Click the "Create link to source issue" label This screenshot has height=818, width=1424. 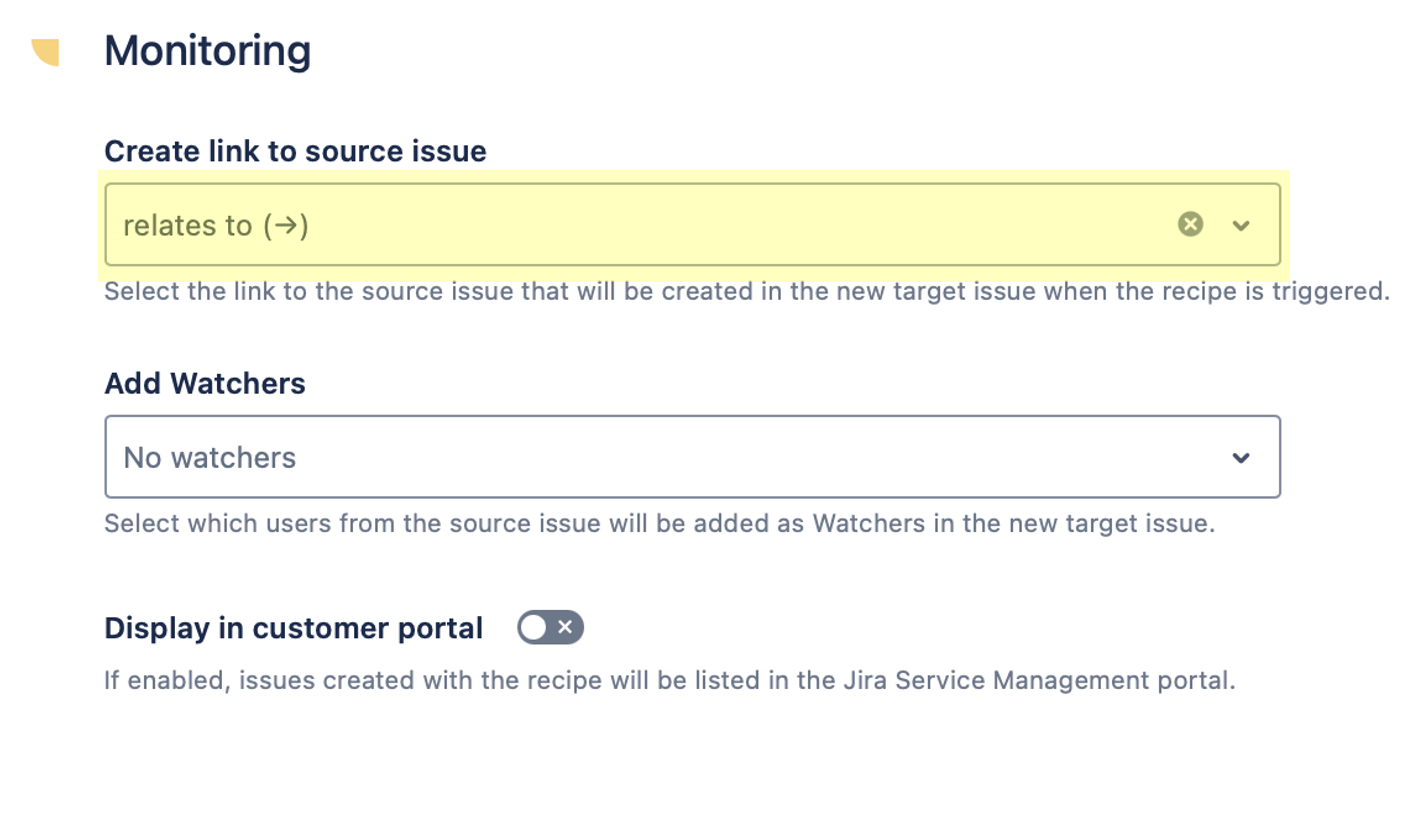point(295,151)
